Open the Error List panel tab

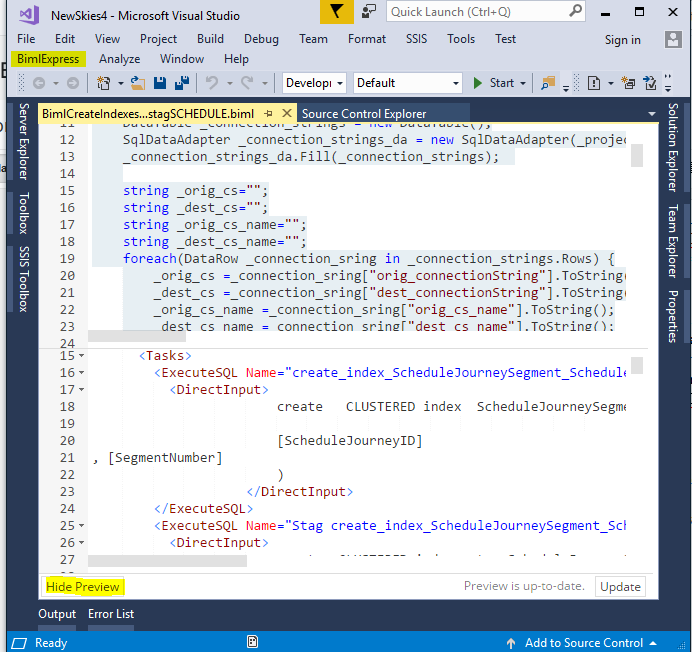coord(111,614)
